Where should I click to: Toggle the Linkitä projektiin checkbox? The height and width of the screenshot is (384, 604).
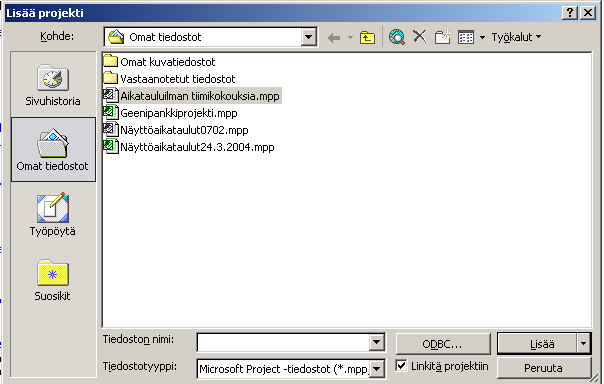pyautogui.click(x=401, y=366)
